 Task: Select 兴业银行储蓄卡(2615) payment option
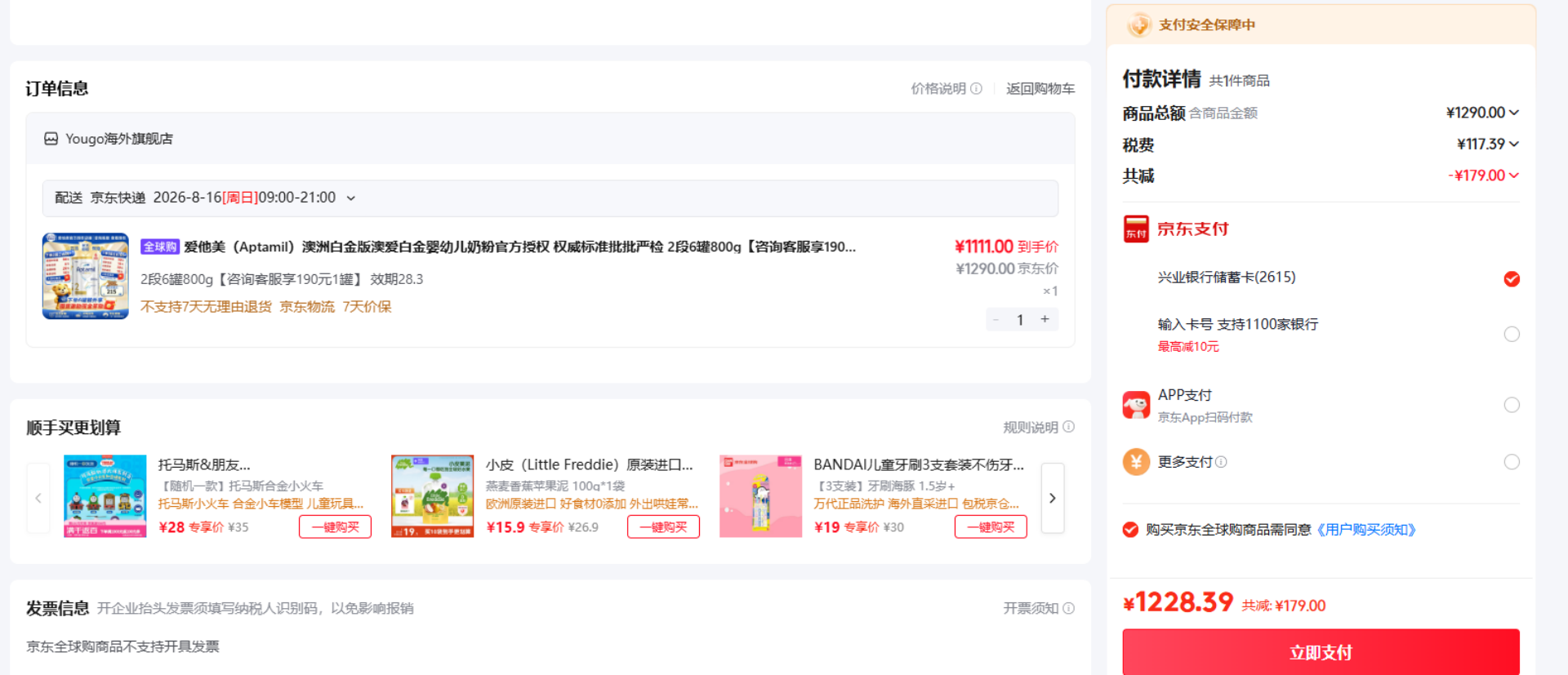click(1512, 279)
